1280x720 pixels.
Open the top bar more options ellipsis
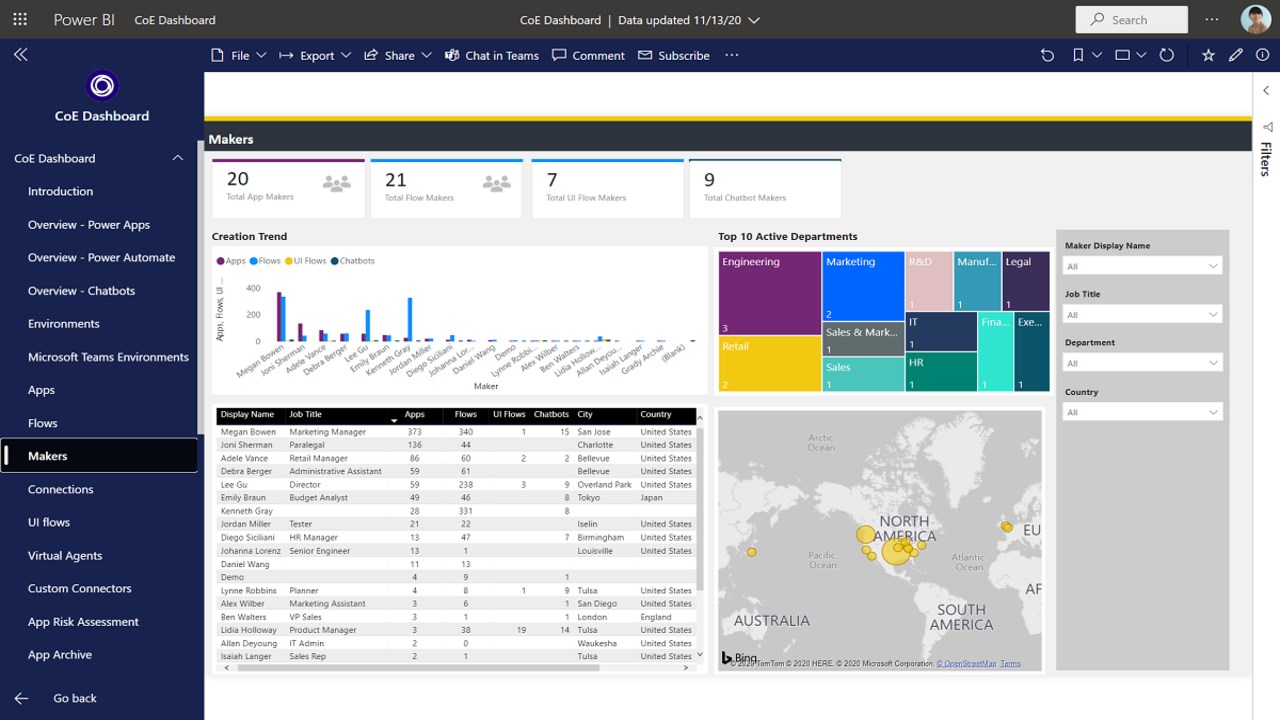pos(1212,19)
